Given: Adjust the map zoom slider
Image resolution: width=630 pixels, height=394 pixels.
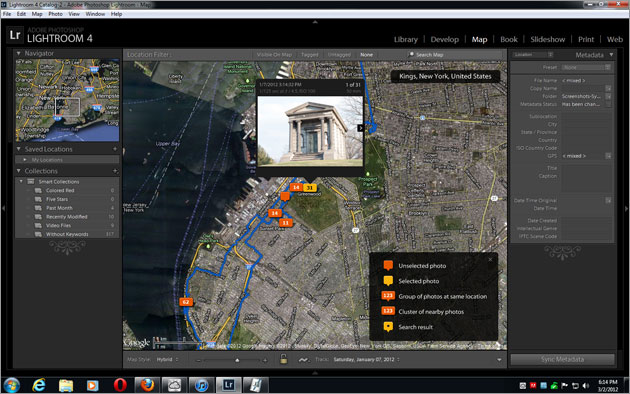Looking at the screenshot, I should 237,360.
